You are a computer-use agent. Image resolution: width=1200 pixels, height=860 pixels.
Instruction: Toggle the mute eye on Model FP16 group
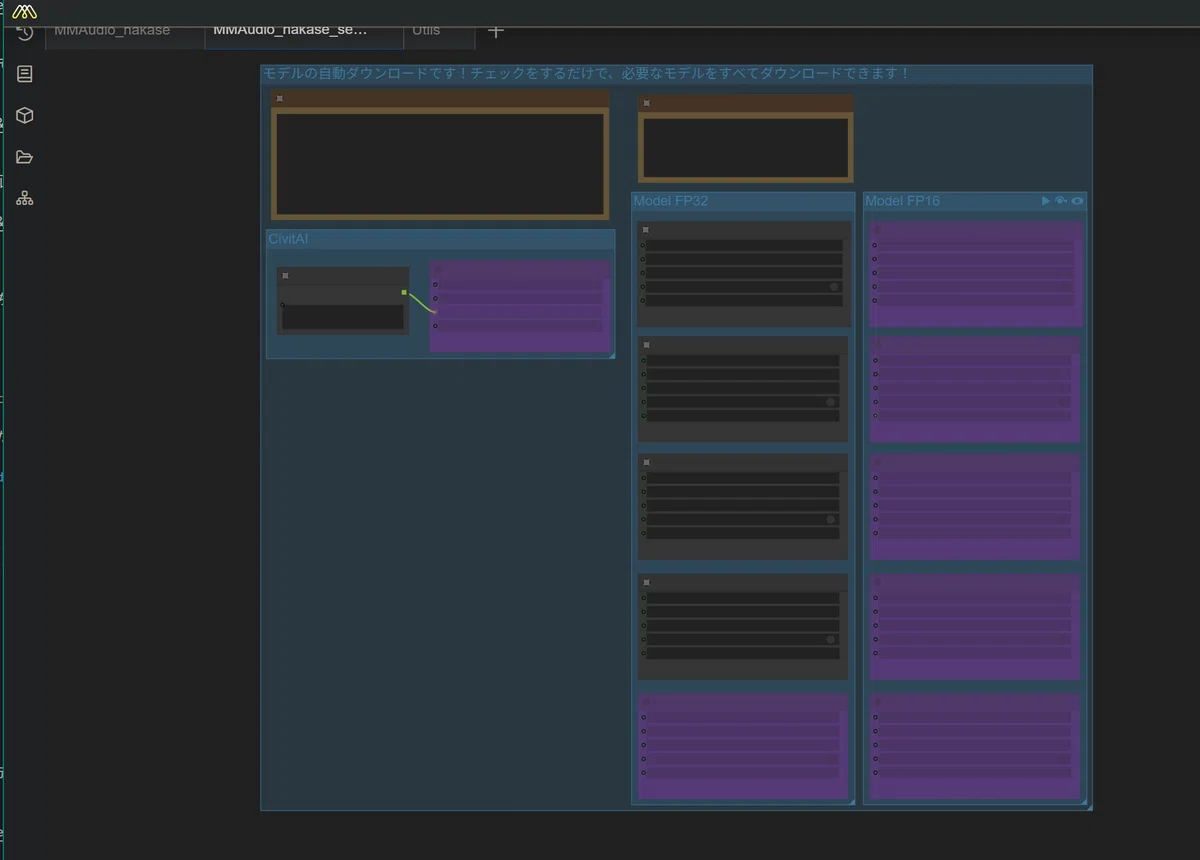(x=1077, y=201)
